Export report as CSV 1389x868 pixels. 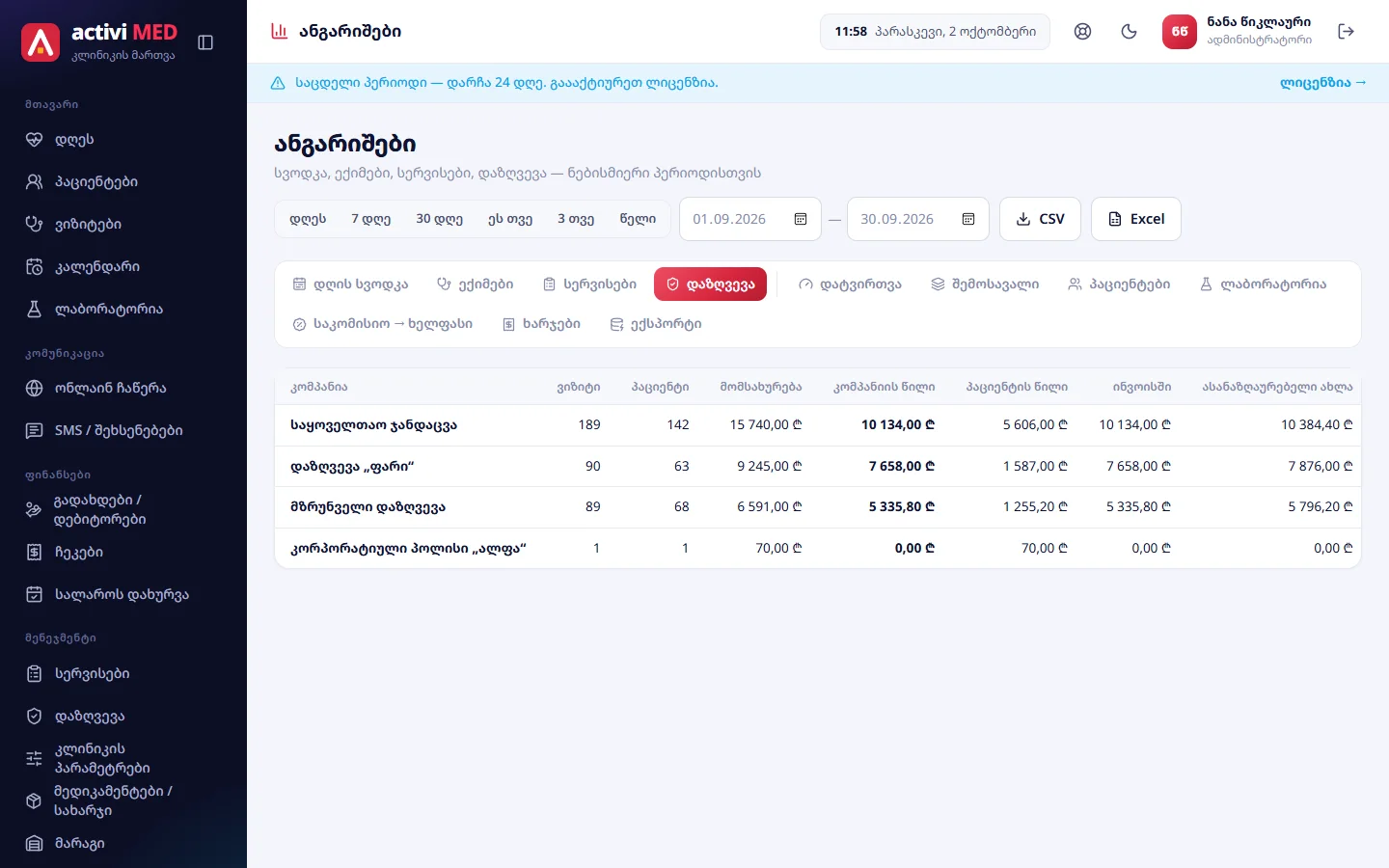(1040, 219)
